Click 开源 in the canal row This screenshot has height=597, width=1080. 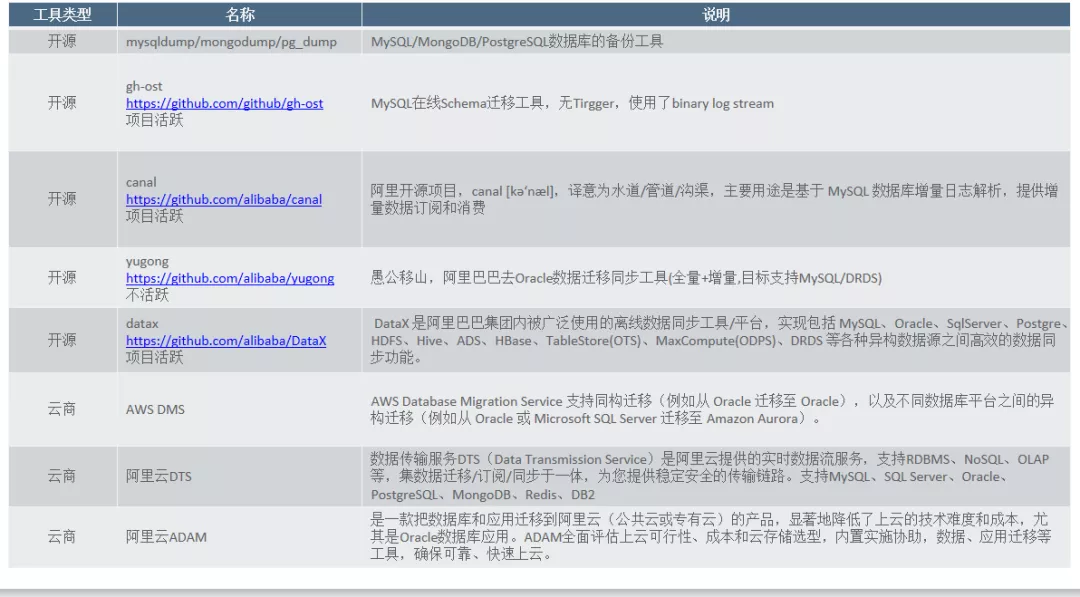coord(62,199)
